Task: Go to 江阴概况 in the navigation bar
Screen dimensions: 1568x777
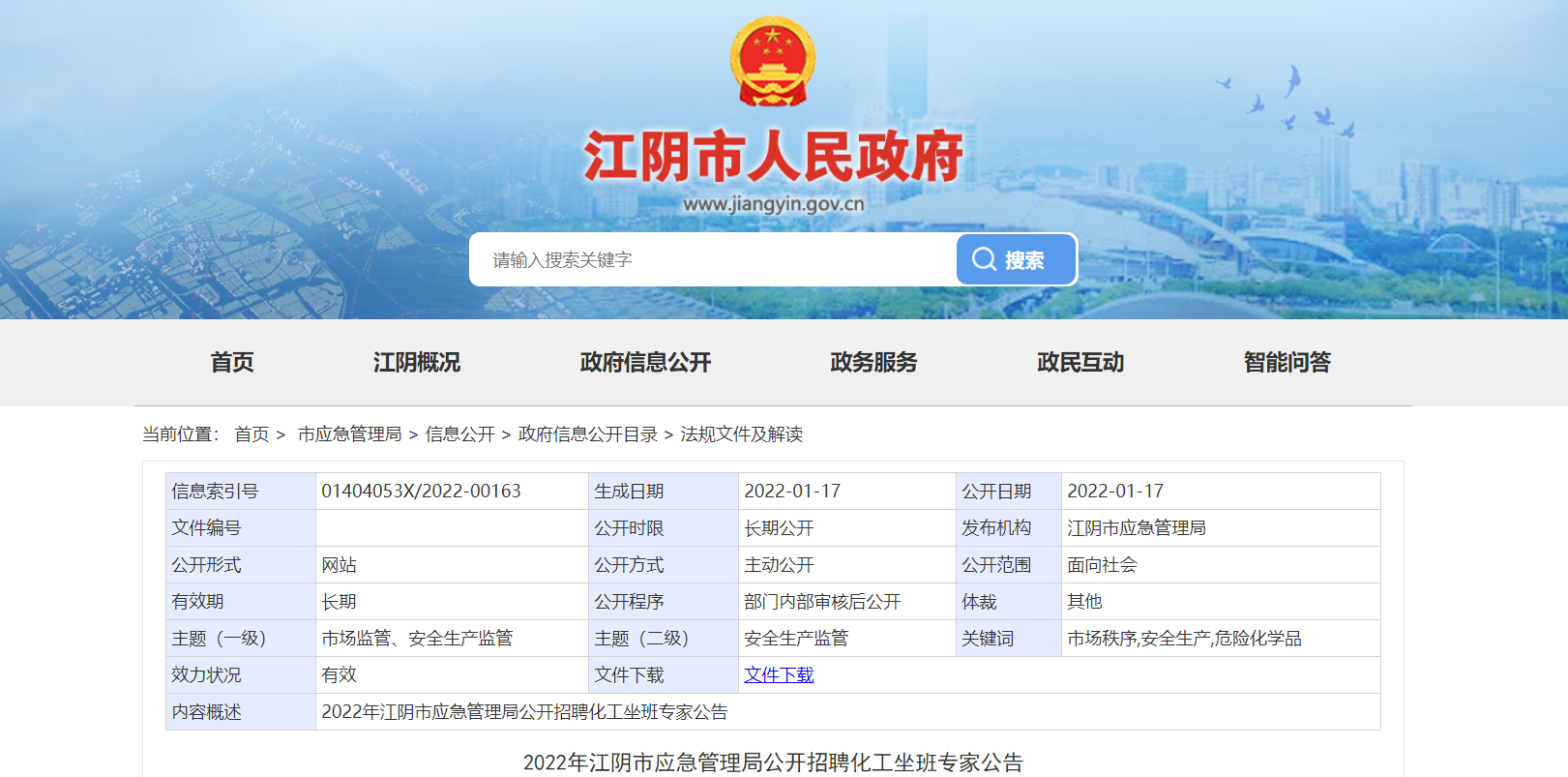Action: pos(417,362)
